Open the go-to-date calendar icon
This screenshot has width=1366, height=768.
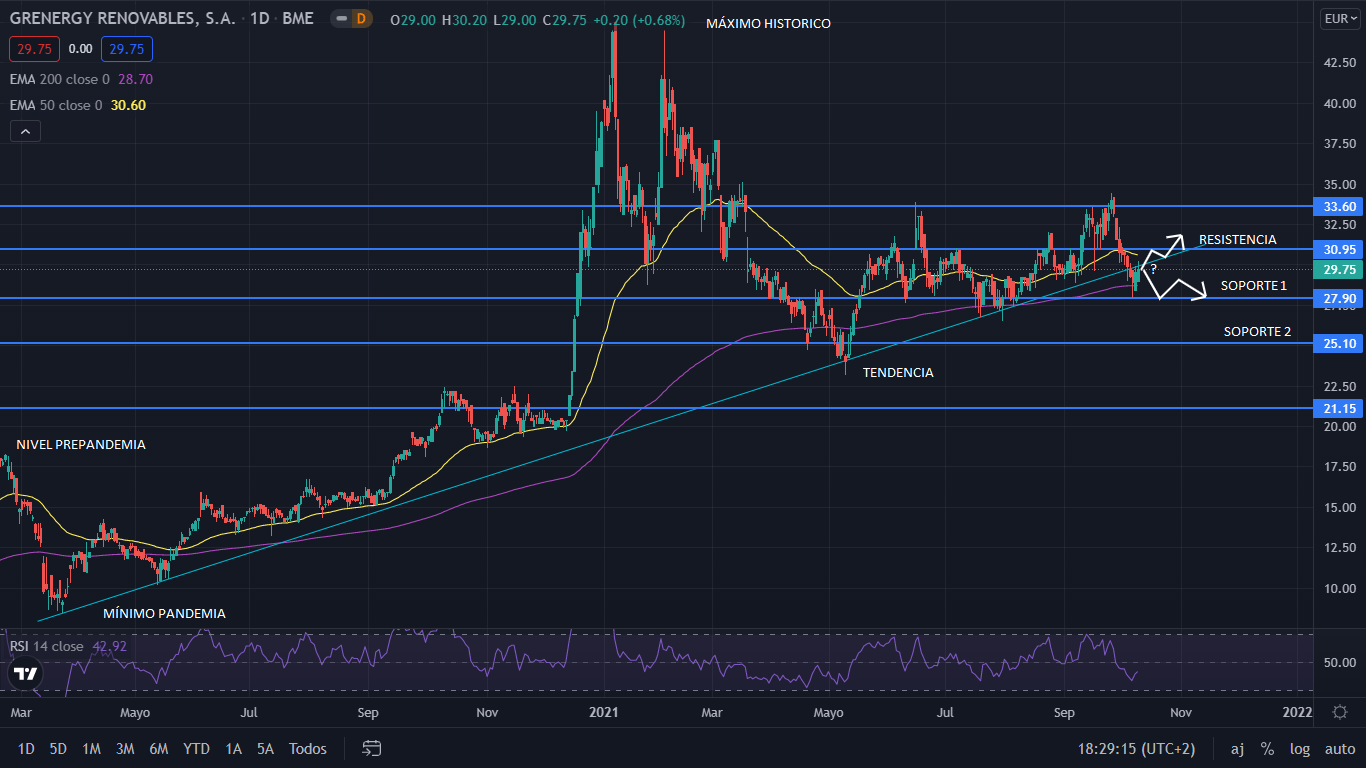point(372,748)
